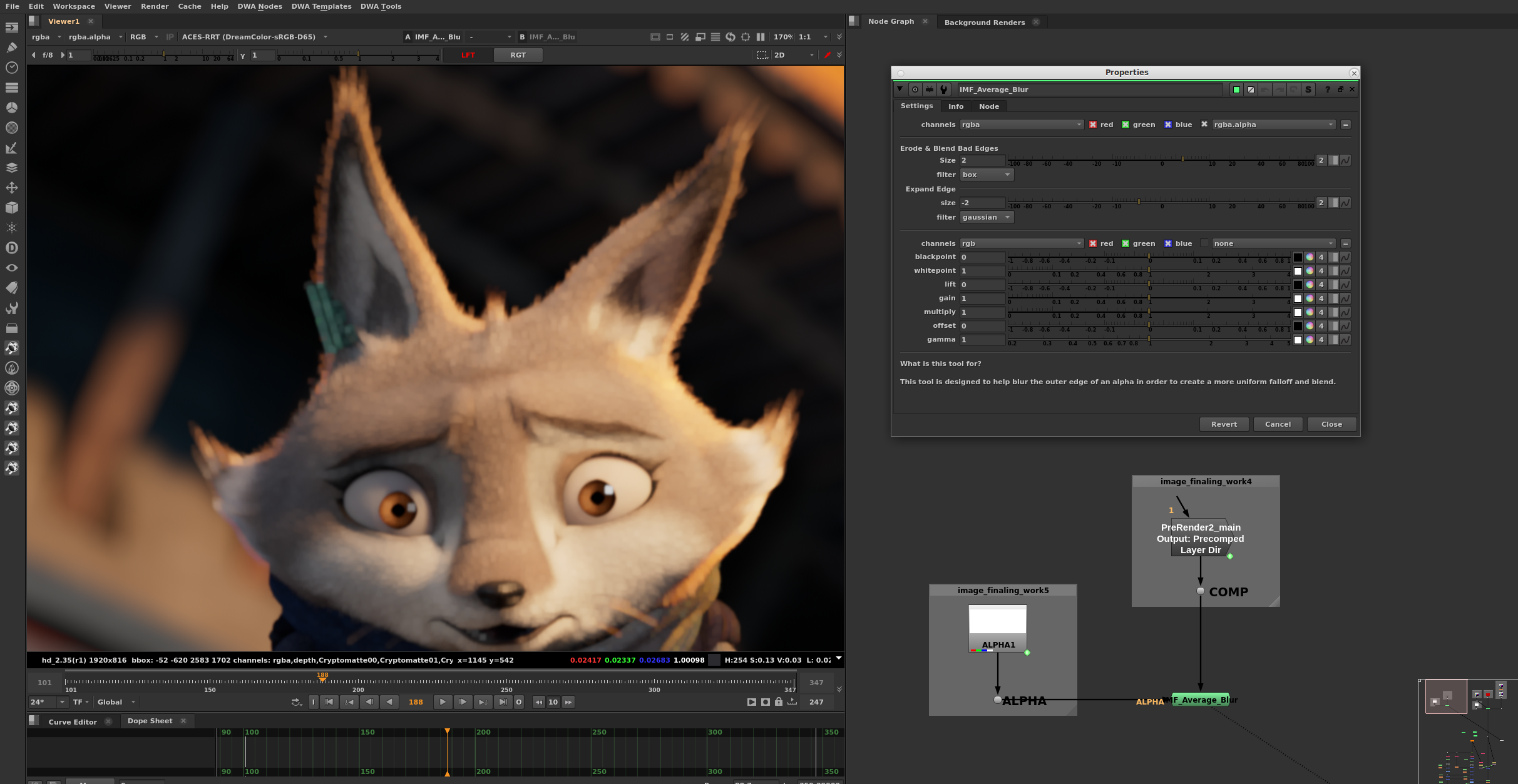Click the Revert button
This screenshot has width=1518, height=784.
point(1224,424)
